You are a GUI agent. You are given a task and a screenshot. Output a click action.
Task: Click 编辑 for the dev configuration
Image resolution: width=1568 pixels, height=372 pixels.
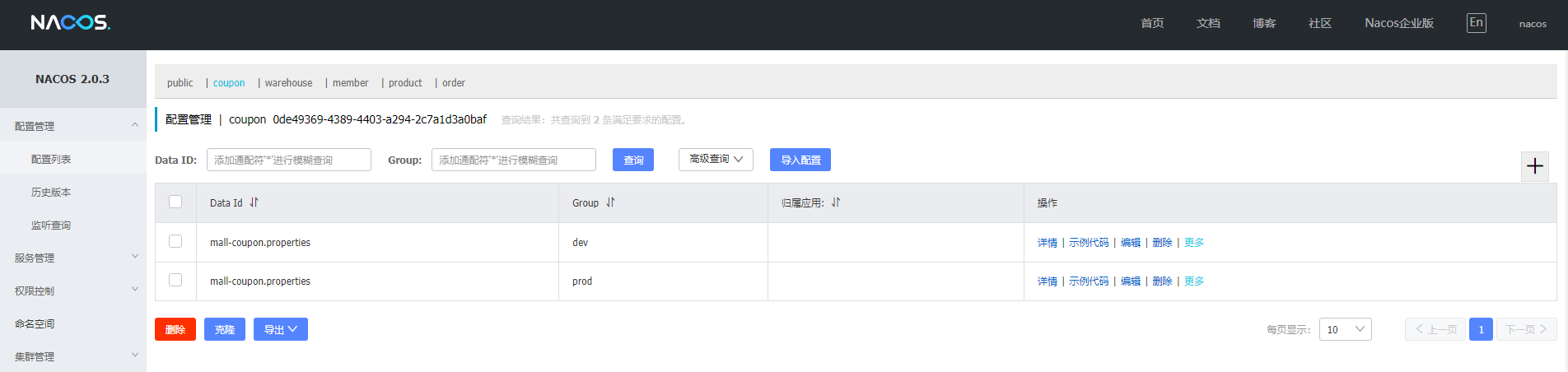tap(1131, 243)
